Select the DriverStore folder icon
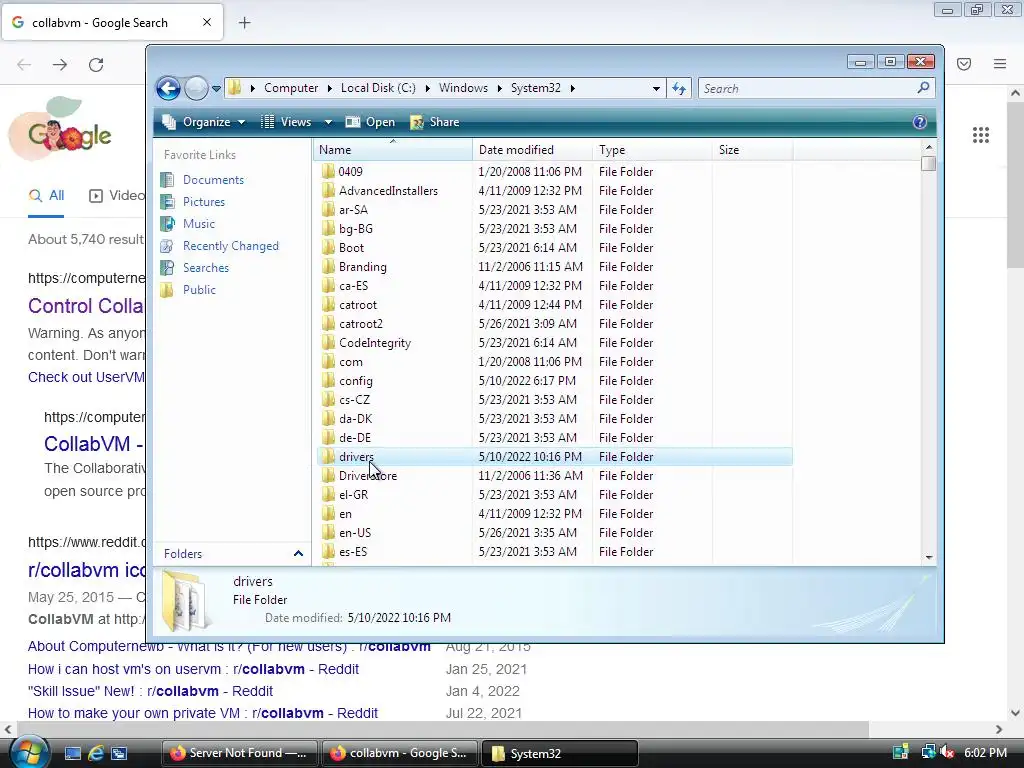This screenshot has width=1024, height=768. [x=328, y=475]
